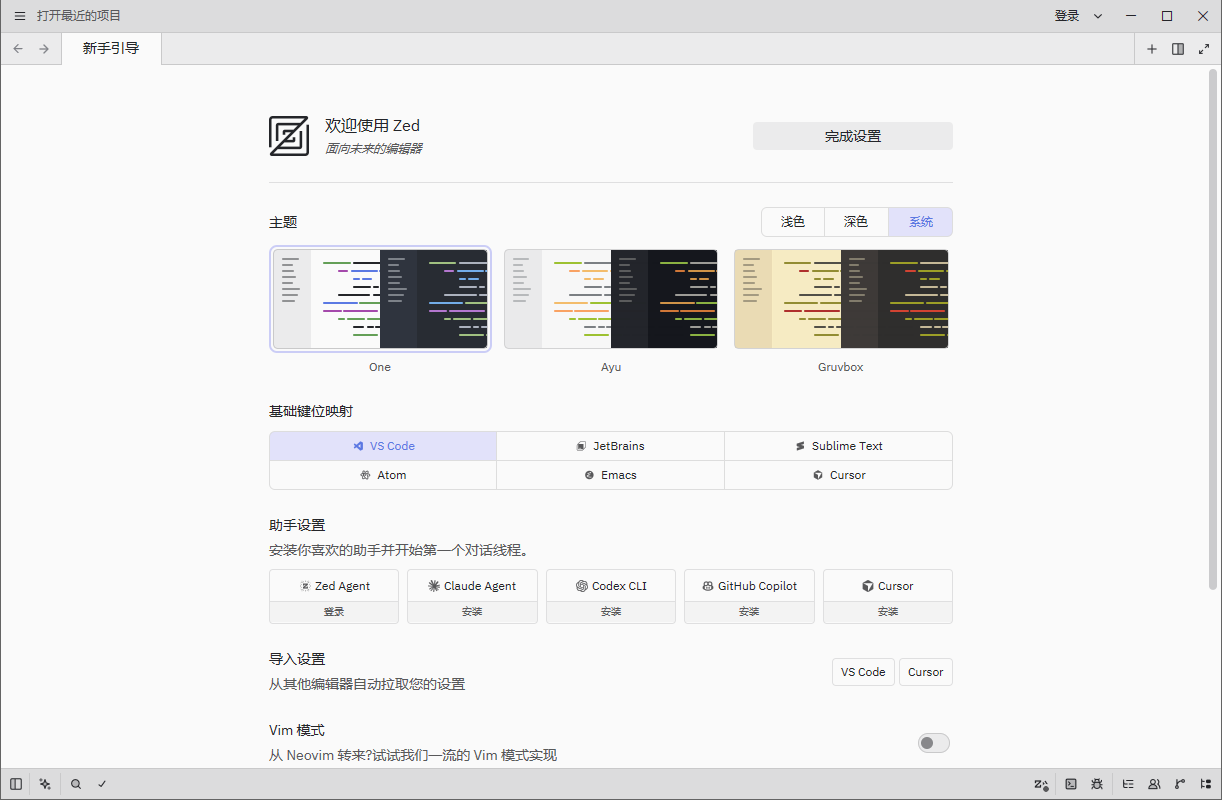Choose the One theme preview
Screen dimensions: 1222x800
[380, 299]
